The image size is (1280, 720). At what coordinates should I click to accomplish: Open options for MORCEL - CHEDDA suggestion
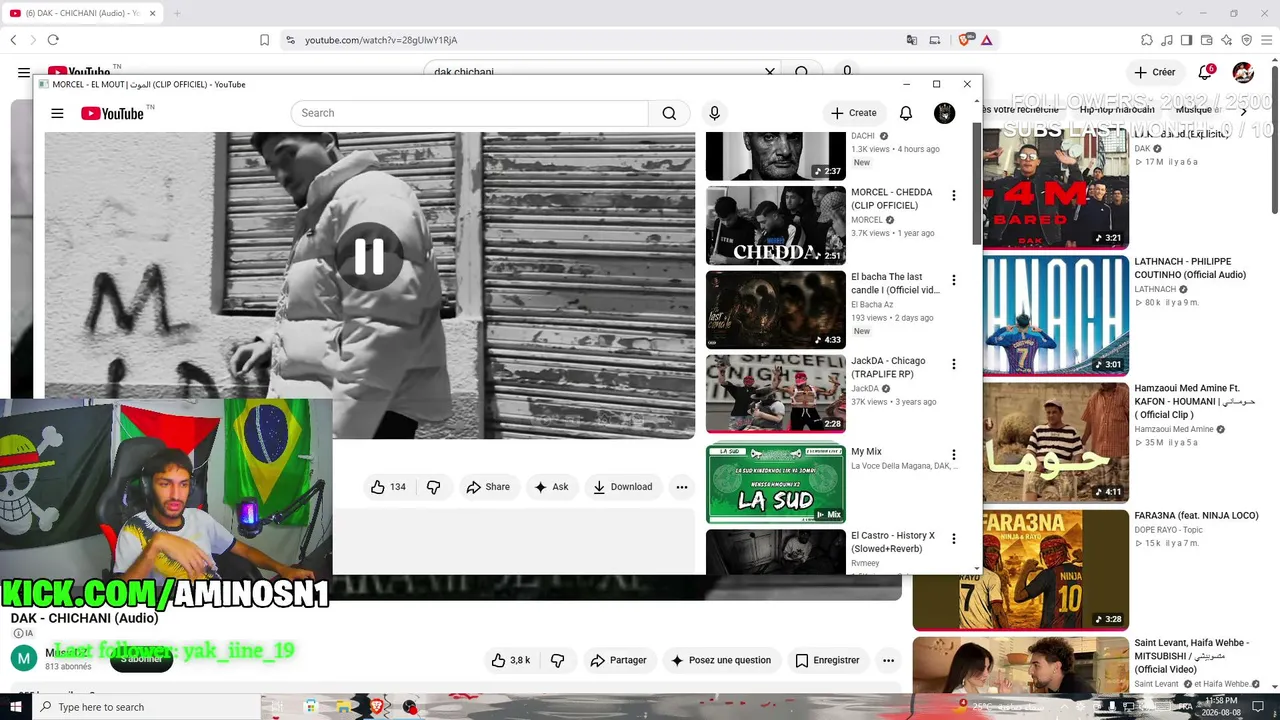click(x=953, y=196)
